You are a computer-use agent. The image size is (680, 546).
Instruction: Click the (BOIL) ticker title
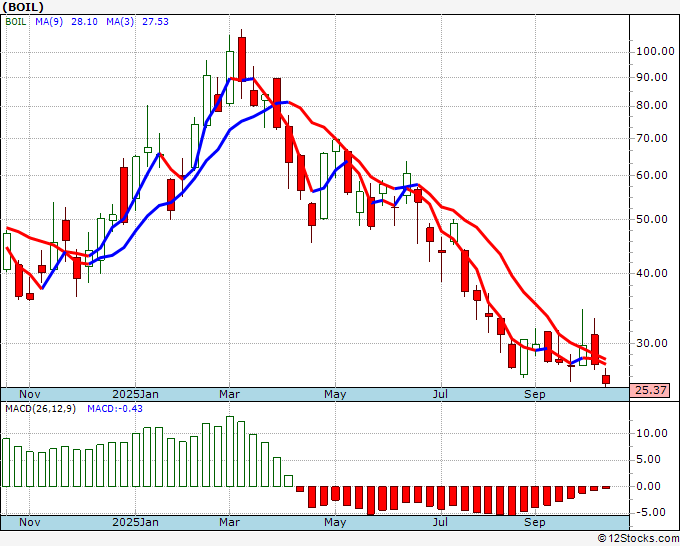tap(25, 7)
